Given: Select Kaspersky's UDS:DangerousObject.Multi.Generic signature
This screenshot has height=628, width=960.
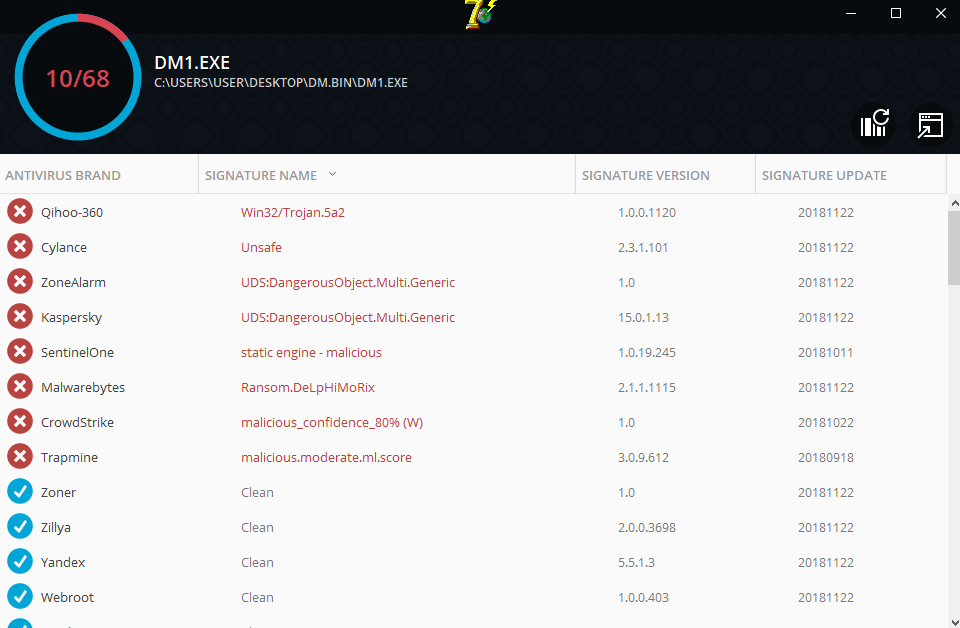Looking at the screenshot, I should [x=348, y=317].
